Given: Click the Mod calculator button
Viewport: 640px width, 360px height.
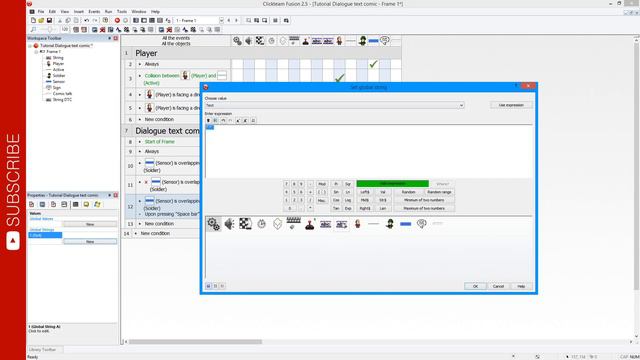Looking at the screenshot, I should (x=322, y=184).
